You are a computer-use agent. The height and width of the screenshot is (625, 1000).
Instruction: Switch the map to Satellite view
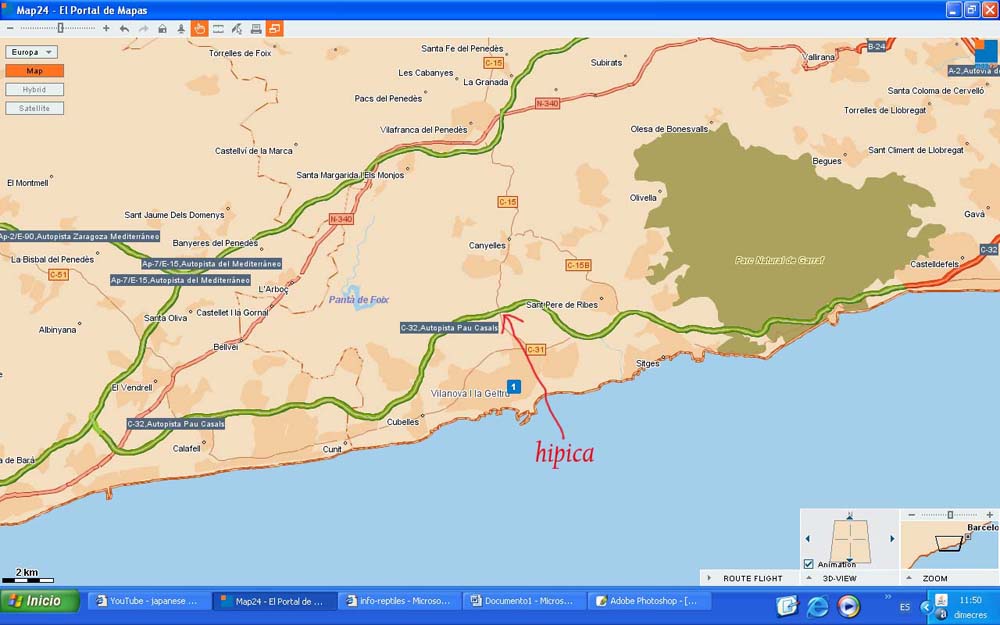point(34,108)
